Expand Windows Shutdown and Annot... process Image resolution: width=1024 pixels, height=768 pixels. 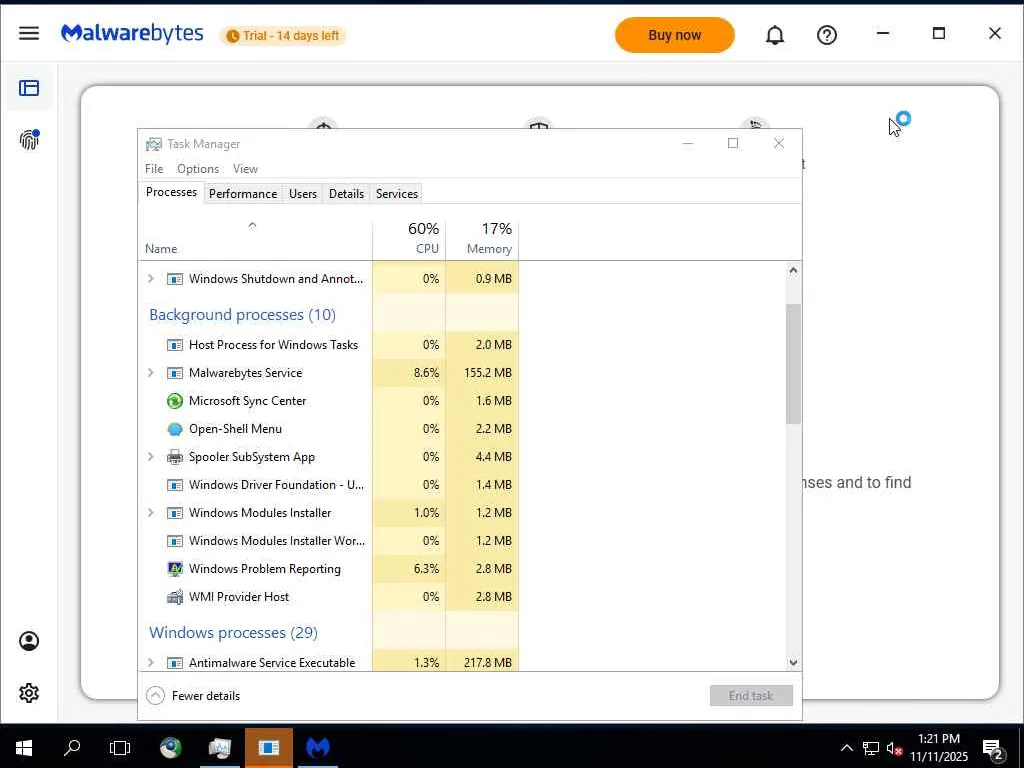pos(151,278)
